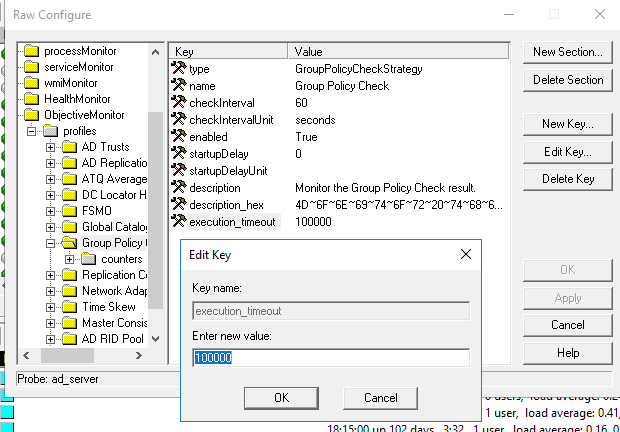Expand the AD Trusts tree node
The height and width of the screenshot is (432, 620).
click(51, 147)
